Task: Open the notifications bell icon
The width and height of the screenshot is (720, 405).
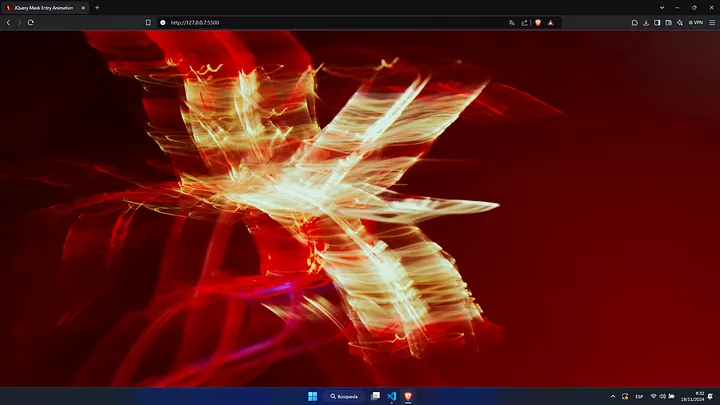Action: point(711,396)
